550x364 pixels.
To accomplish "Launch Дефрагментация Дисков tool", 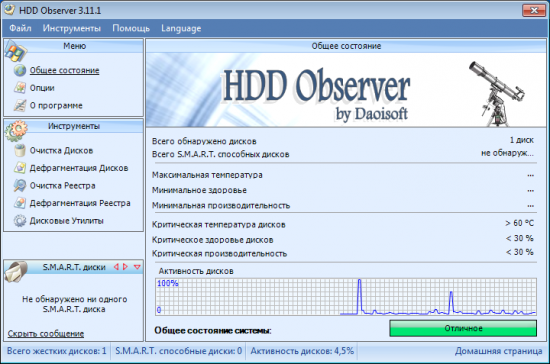I will click(79, 168).
